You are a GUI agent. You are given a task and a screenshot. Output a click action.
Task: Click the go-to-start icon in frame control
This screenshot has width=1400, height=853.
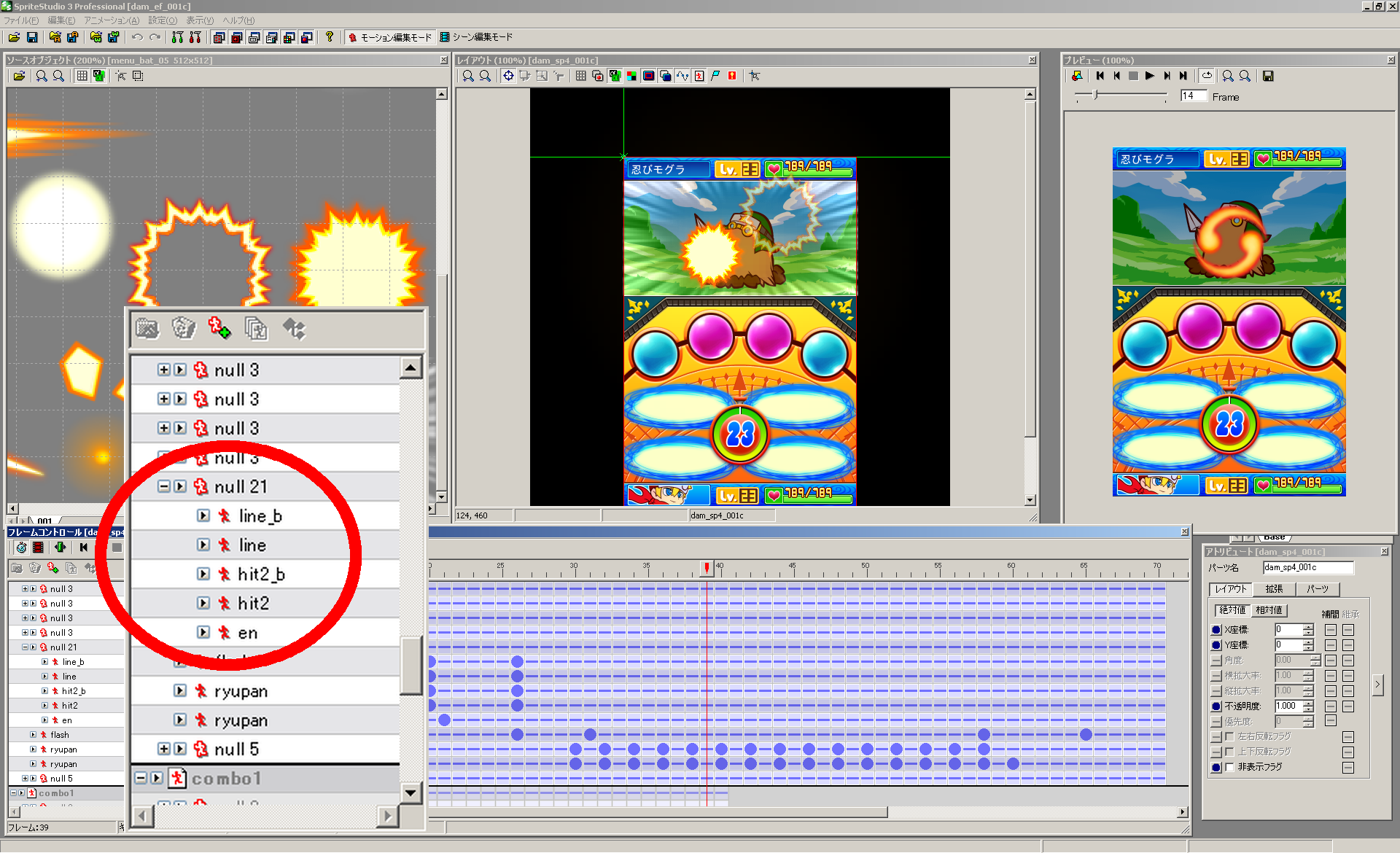point(84,548)
